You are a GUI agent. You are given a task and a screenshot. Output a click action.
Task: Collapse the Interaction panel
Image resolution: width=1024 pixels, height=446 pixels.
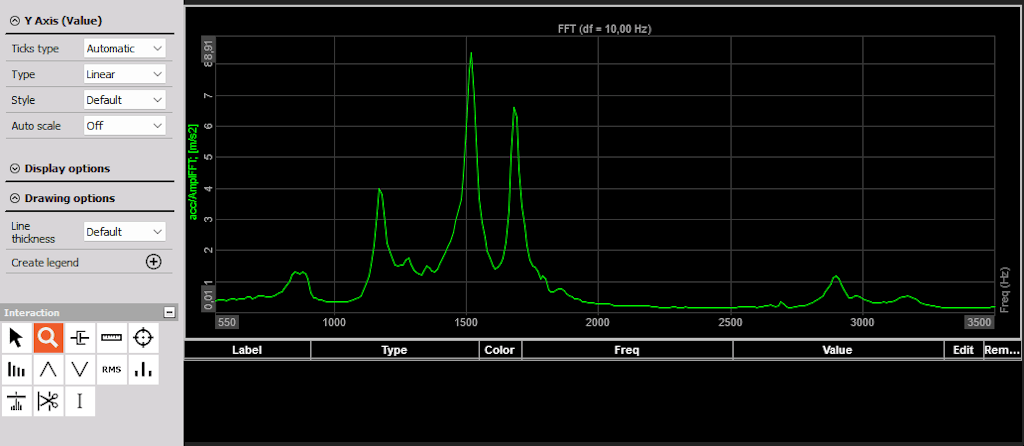(170, 313)
